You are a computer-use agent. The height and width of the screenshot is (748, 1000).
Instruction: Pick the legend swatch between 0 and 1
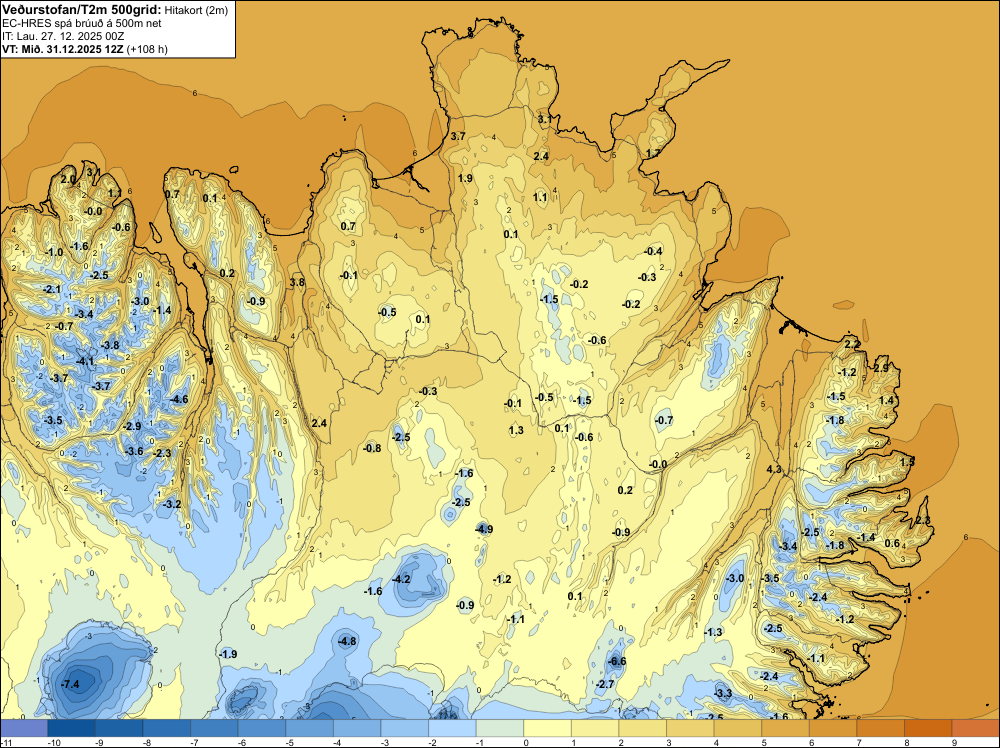[548, 728]
